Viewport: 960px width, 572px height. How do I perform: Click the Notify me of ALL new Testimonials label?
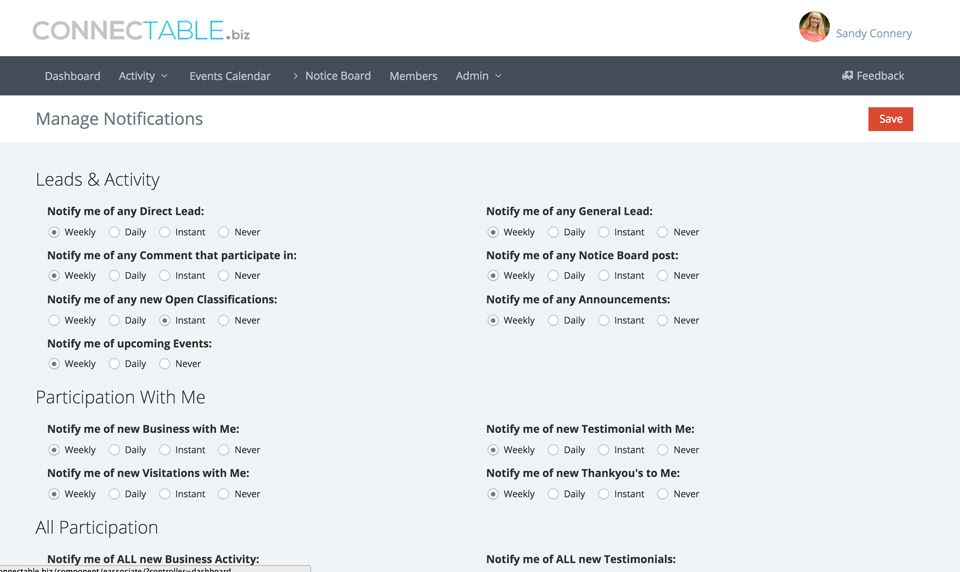point(581,559)
